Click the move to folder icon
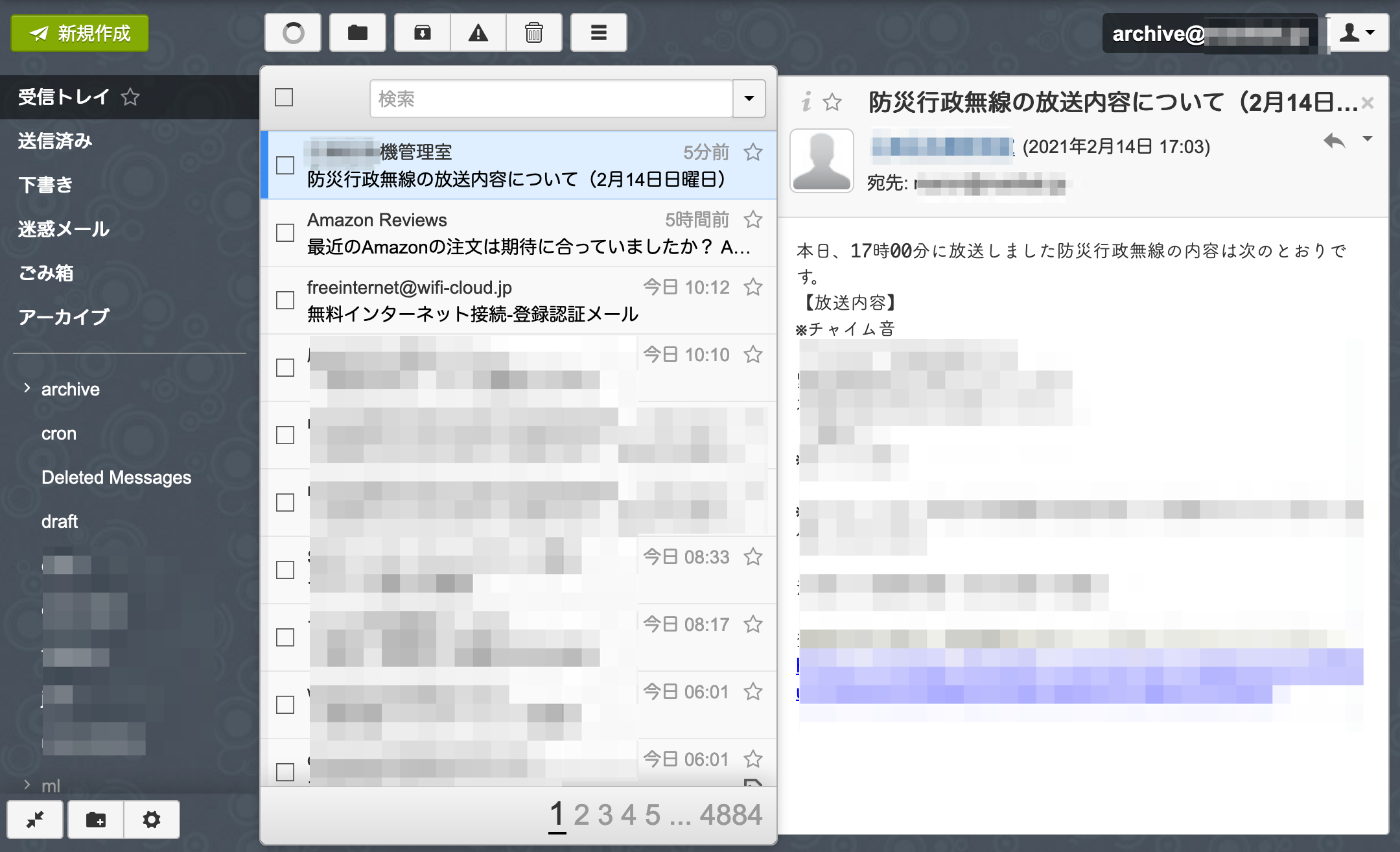 tap(357, 32)
